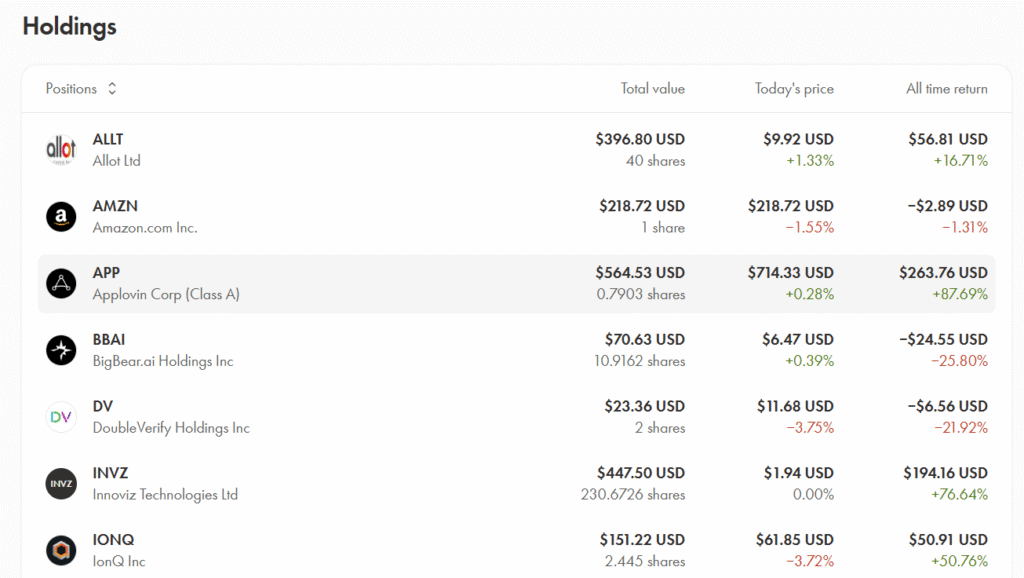1024x578 pixels.
Task: Click the Applovin logo icon
Action: (61, 284)
